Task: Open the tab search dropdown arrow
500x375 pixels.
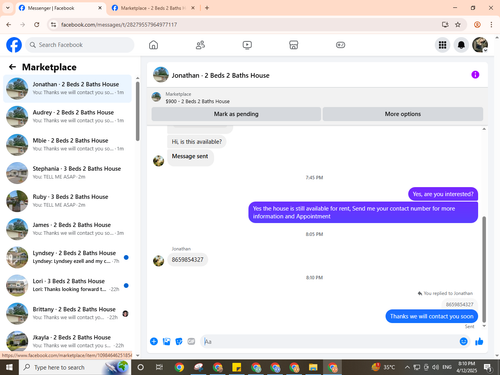Action: click(x=8, y=8)
